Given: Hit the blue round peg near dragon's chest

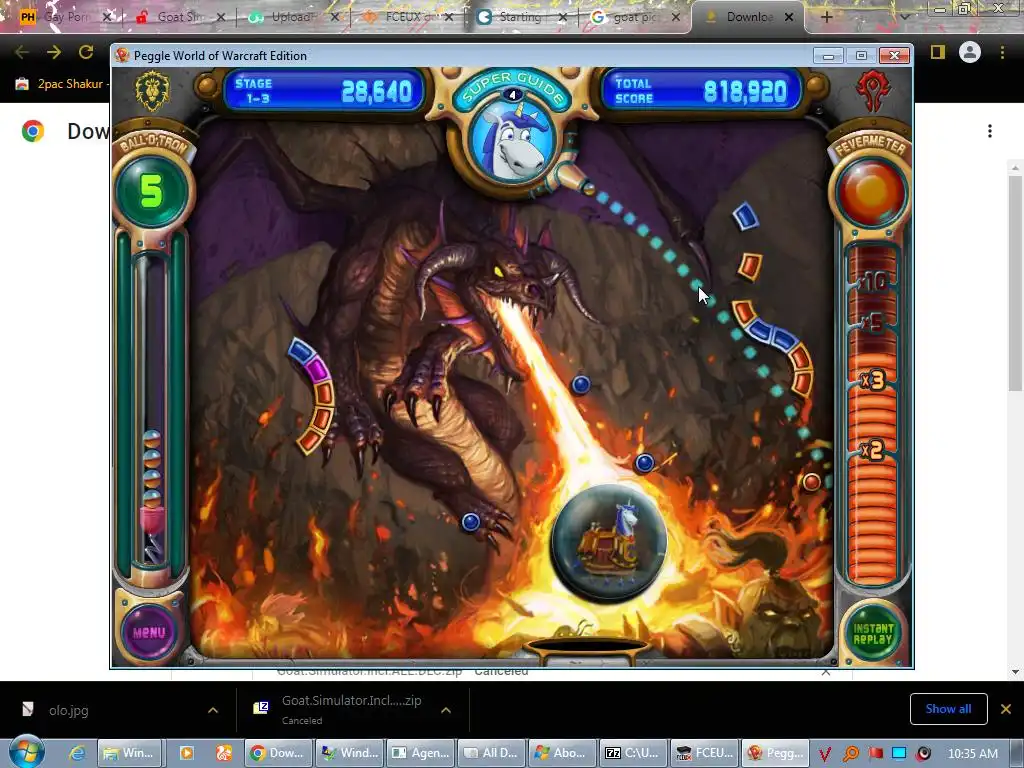Looking at the screenshot, I should click(x=581, y=385).
